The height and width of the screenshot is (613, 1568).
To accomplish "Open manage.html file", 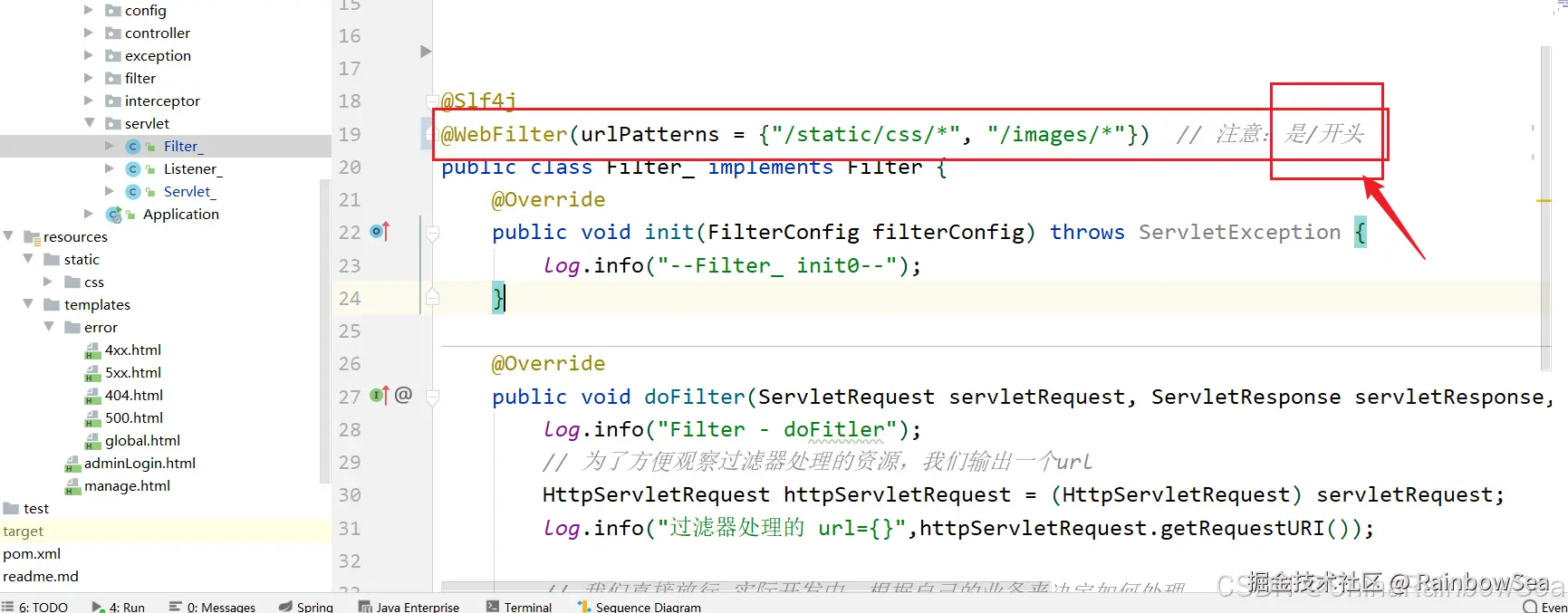I will (127, 485).
